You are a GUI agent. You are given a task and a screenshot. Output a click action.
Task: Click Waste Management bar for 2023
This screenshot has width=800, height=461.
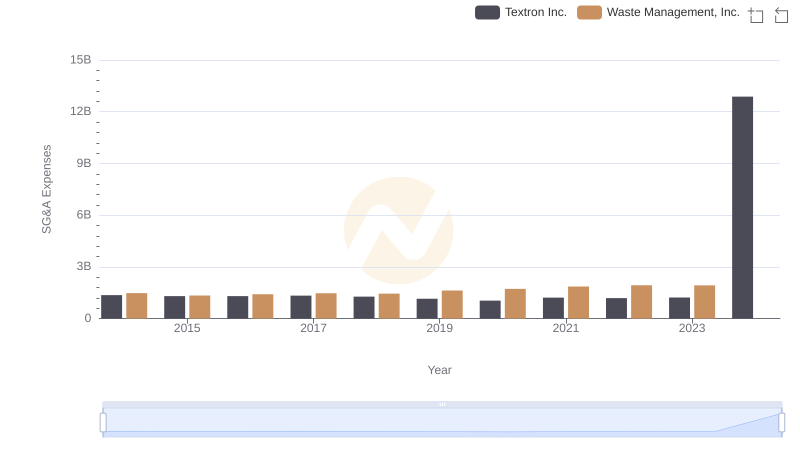(704, 302)
